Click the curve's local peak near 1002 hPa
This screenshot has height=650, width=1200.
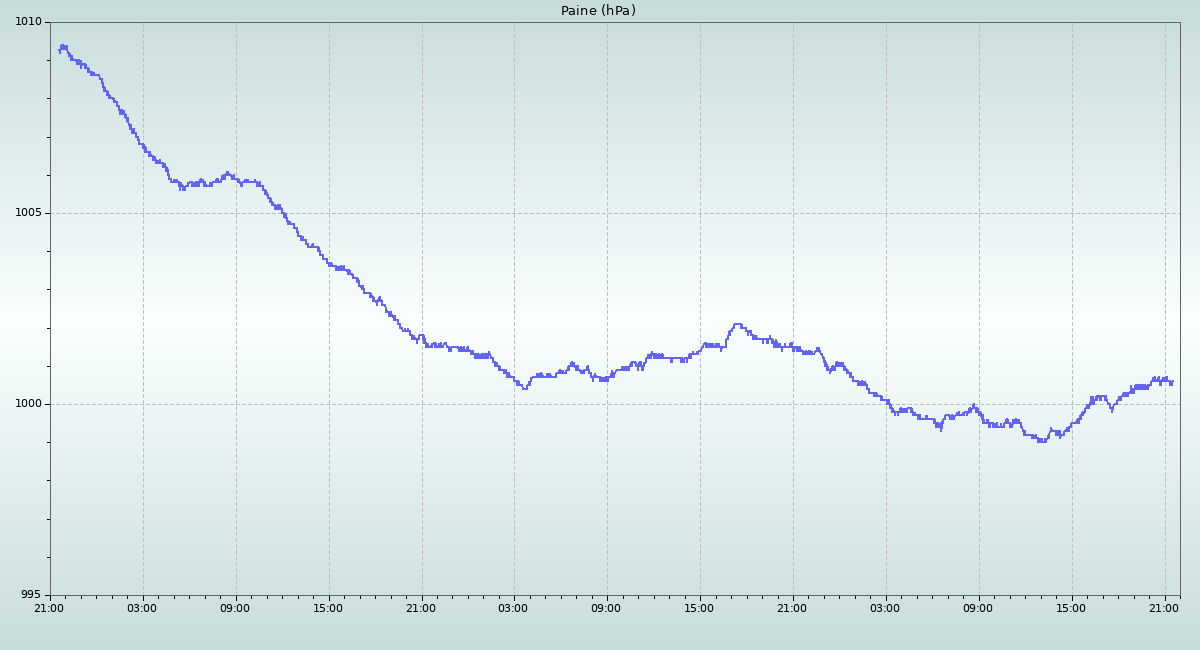click(x=738, y=324)
